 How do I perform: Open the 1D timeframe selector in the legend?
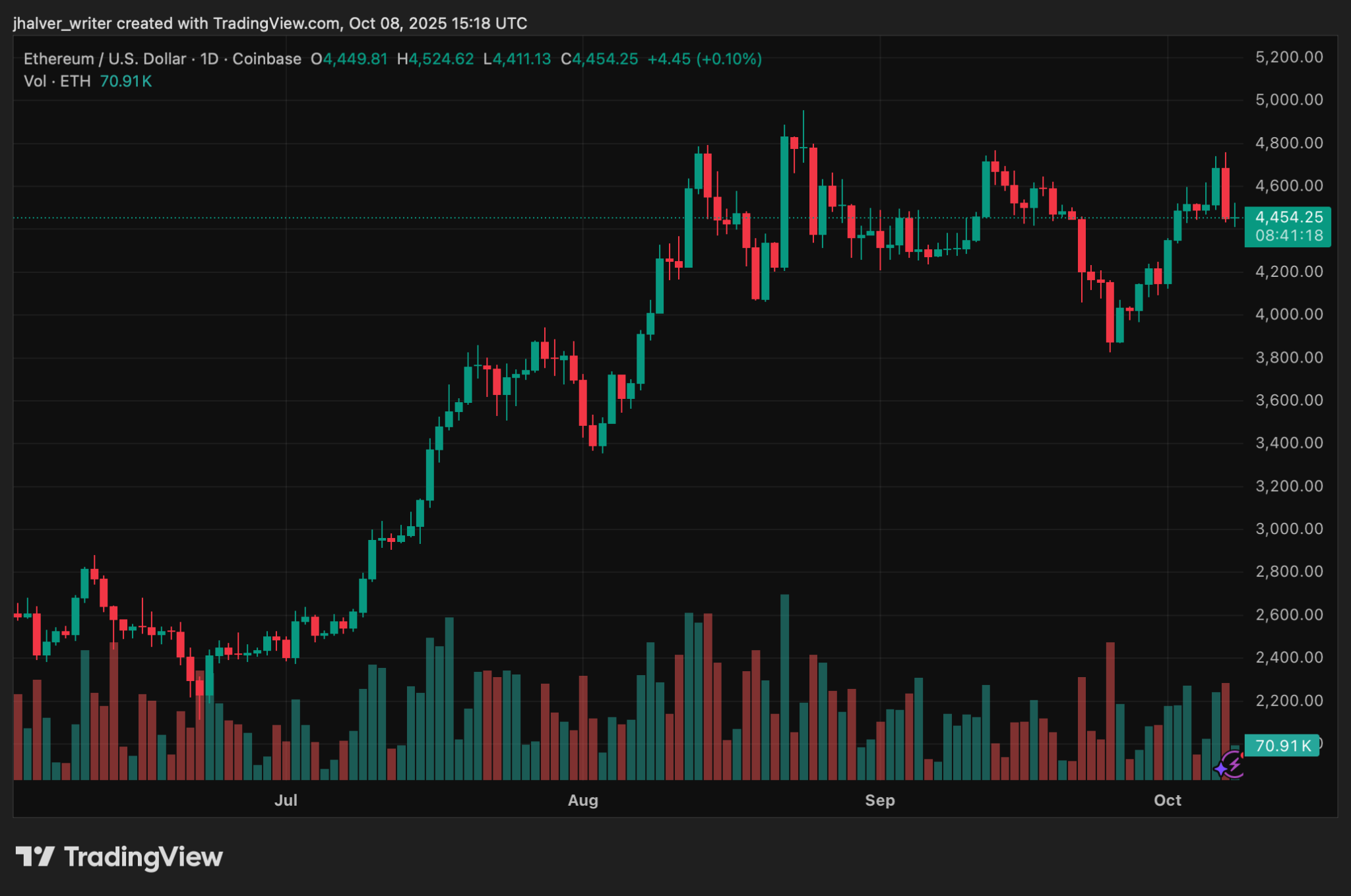209,59
